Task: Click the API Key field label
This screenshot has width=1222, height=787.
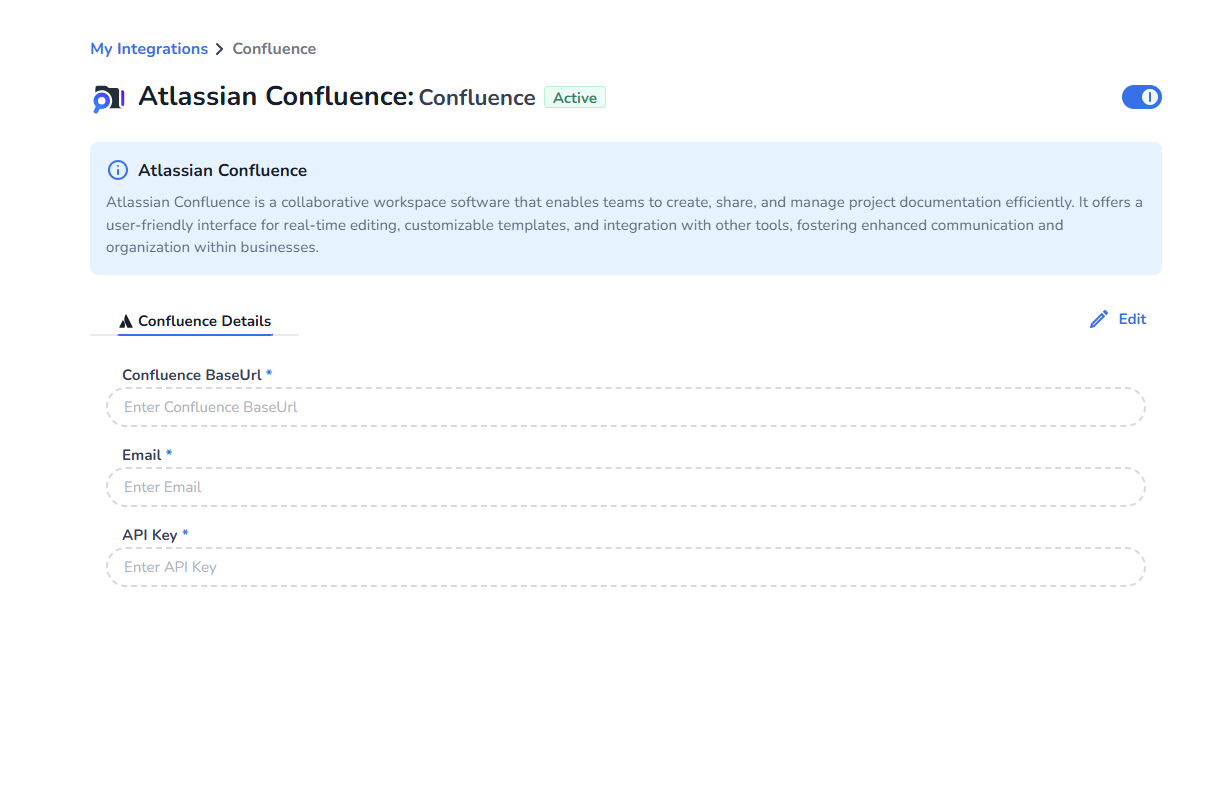Action: tap(150, 535)
